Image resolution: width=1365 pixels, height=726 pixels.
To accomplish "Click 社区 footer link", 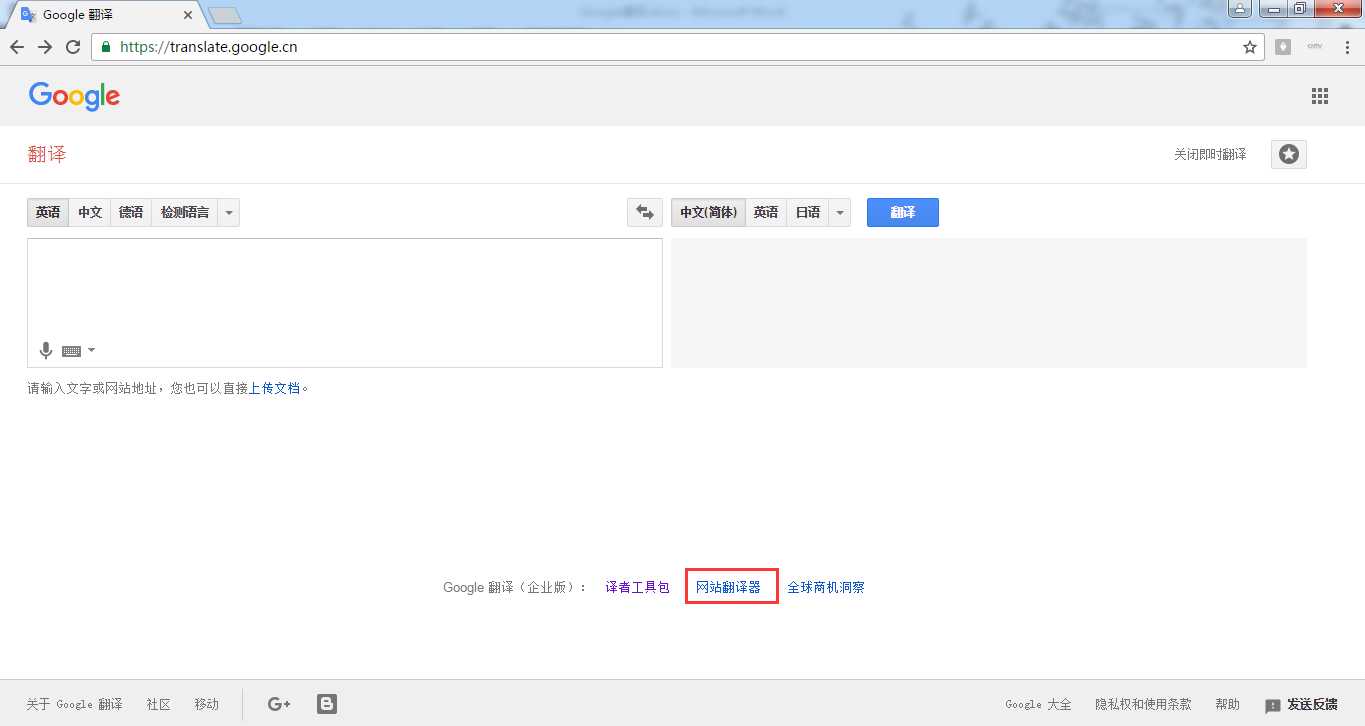I will click(x=158, y=704).
